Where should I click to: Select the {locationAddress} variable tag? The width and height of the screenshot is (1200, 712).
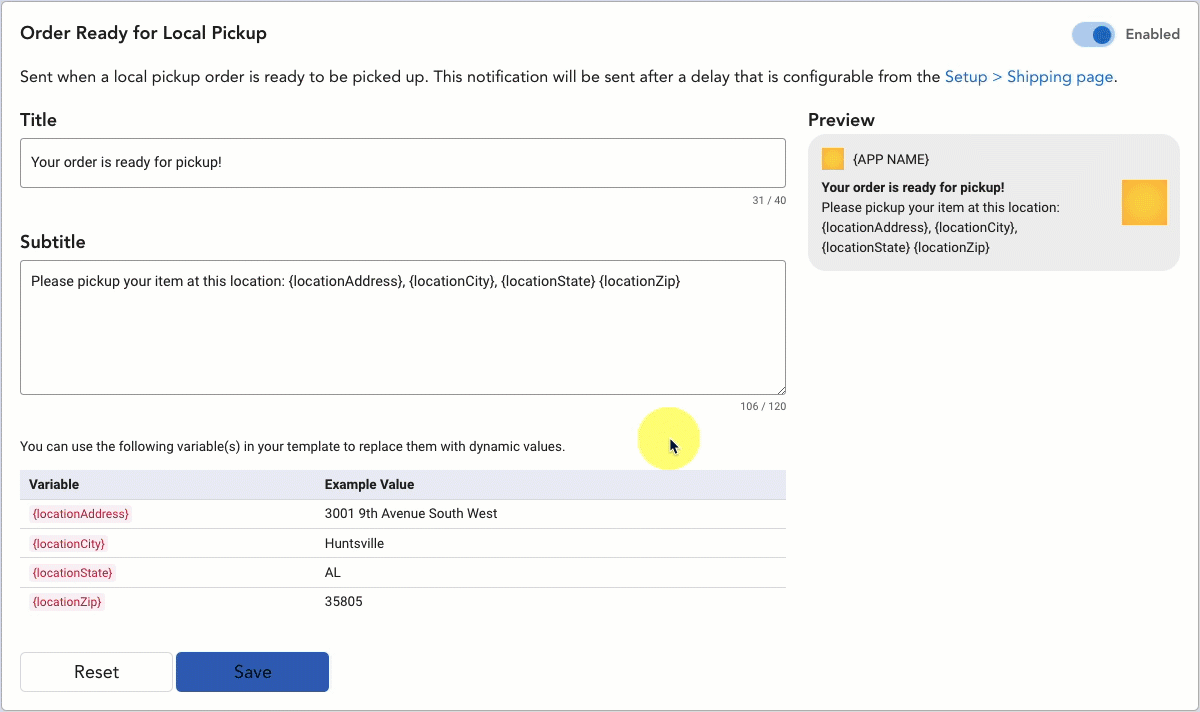tap(80, 514)
